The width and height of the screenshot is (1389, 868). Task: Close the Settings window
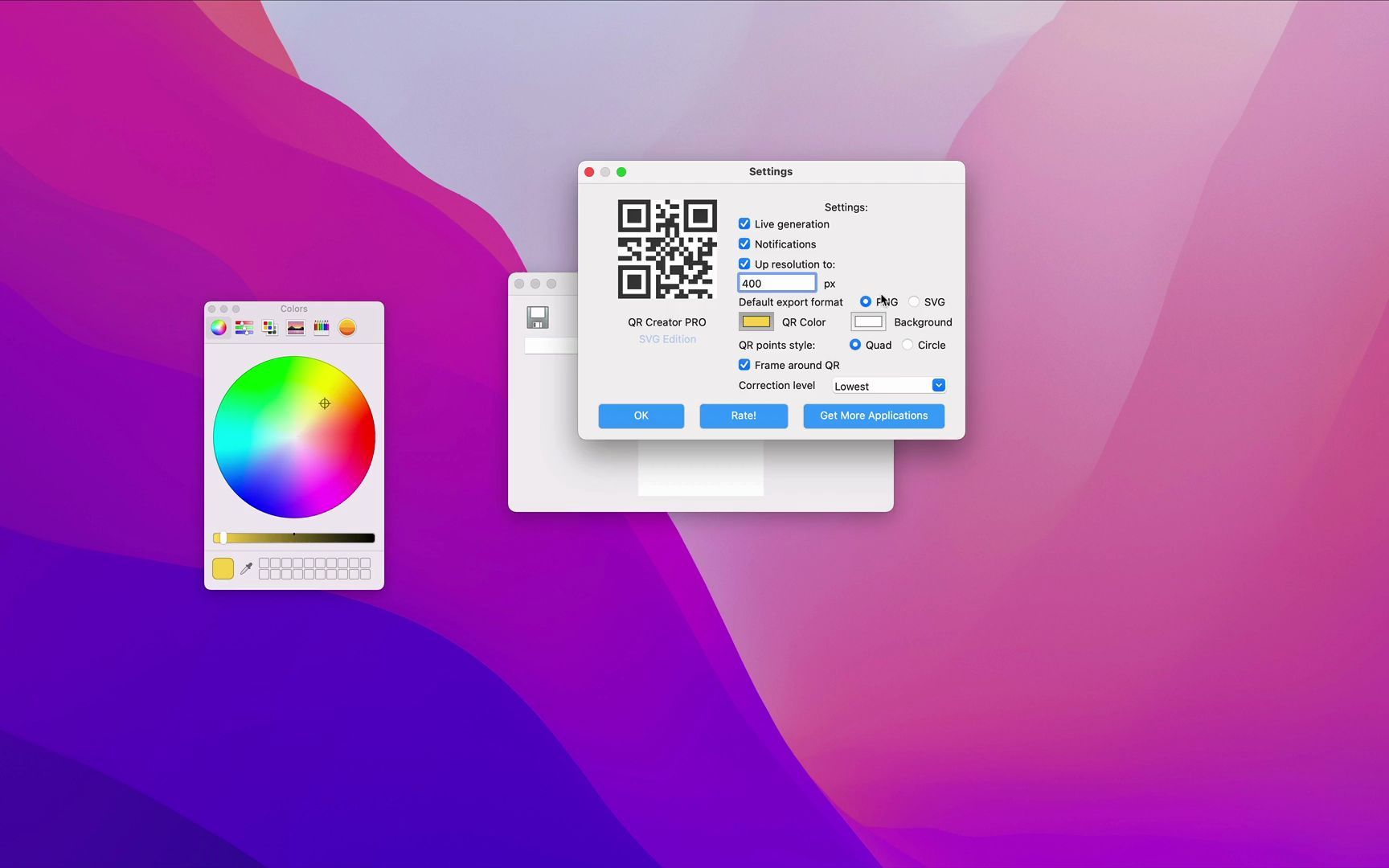(x=589, y=172)
